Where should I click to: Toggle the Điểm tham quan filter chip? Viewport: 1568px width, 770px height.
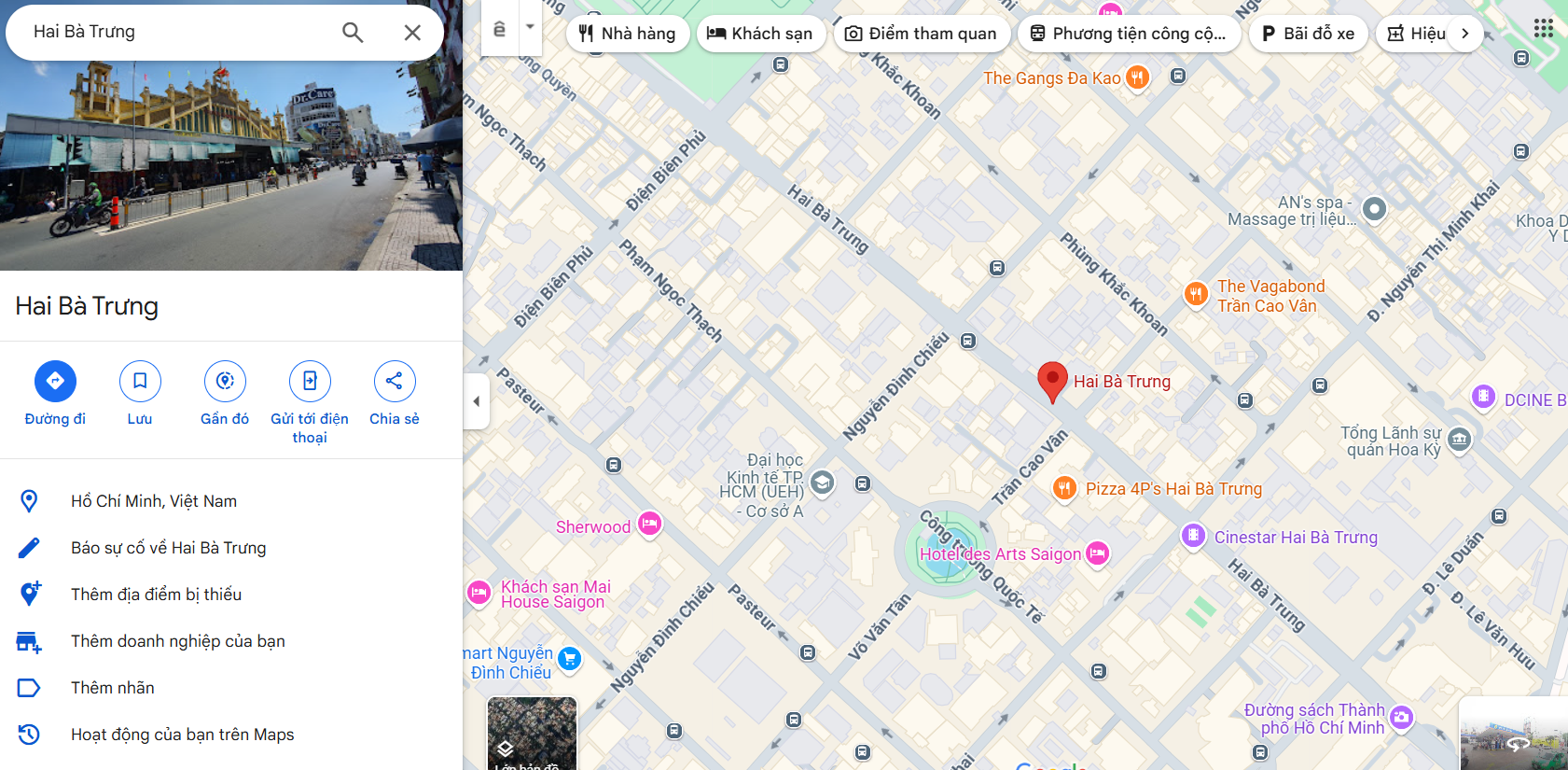pyautogui.click(x=922, y=34)
